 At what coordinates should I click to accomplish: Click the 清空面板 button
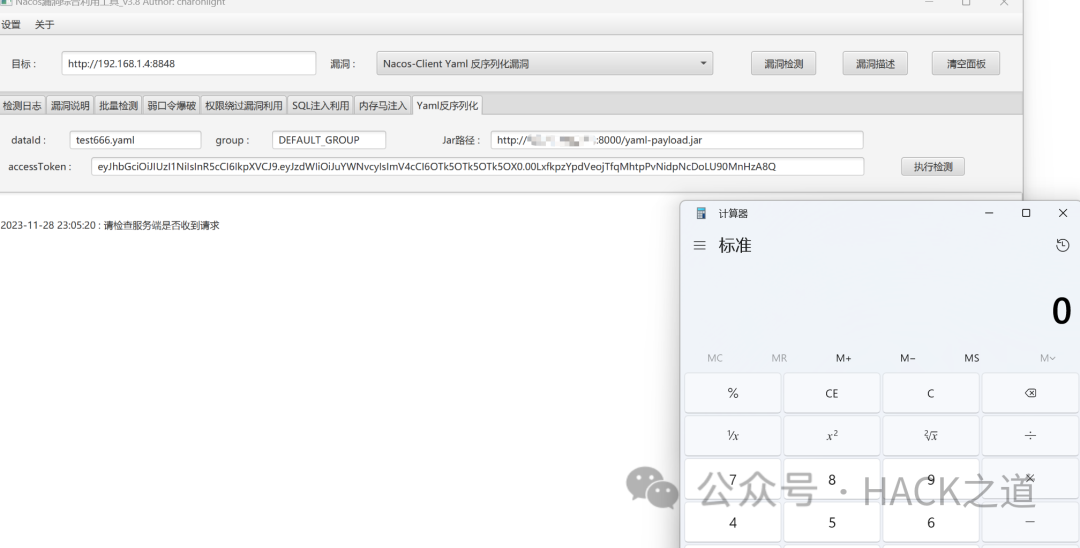(x=966, y=63)
